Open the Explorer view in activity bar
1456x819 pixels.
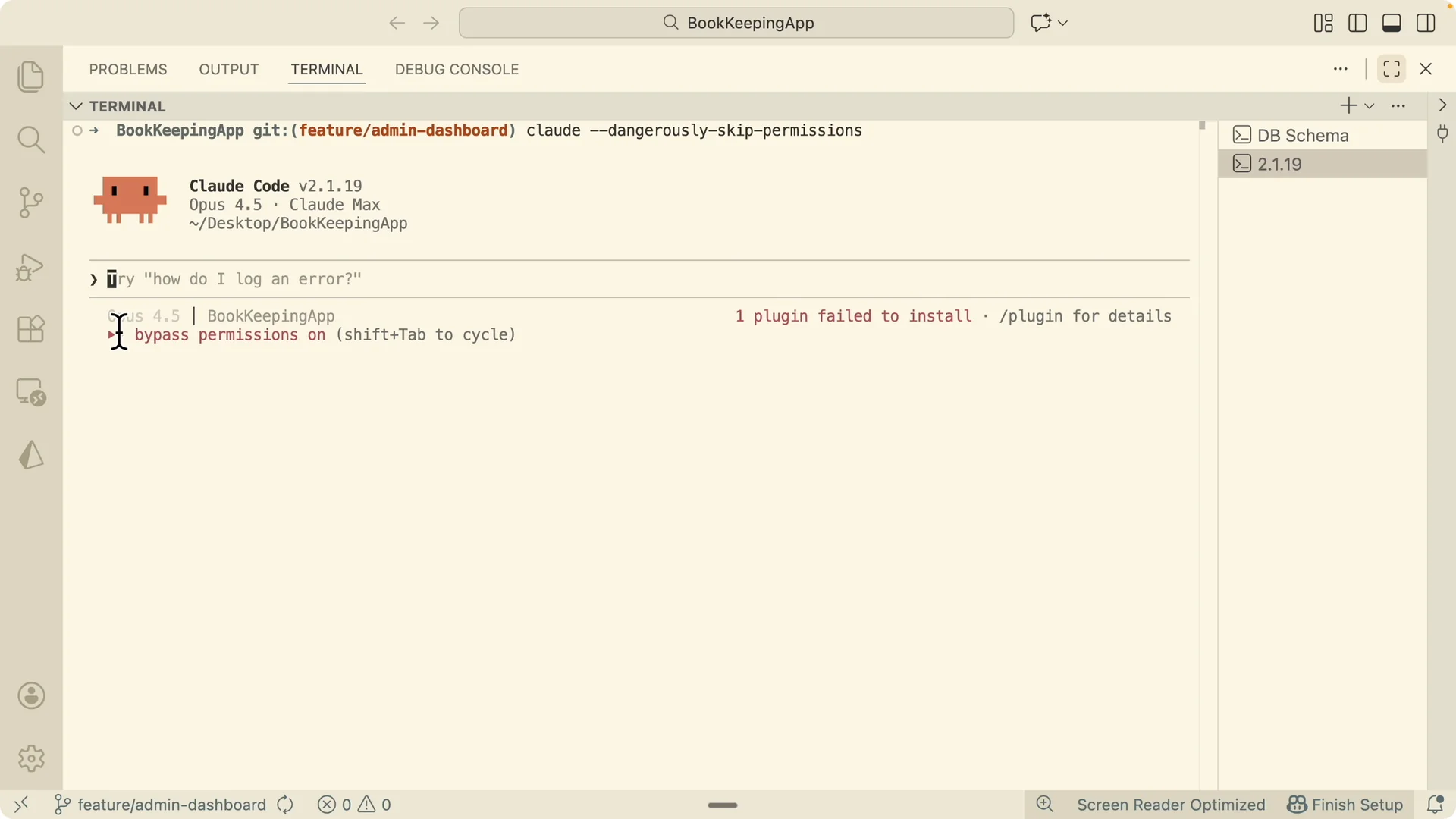tap(31, 77)
